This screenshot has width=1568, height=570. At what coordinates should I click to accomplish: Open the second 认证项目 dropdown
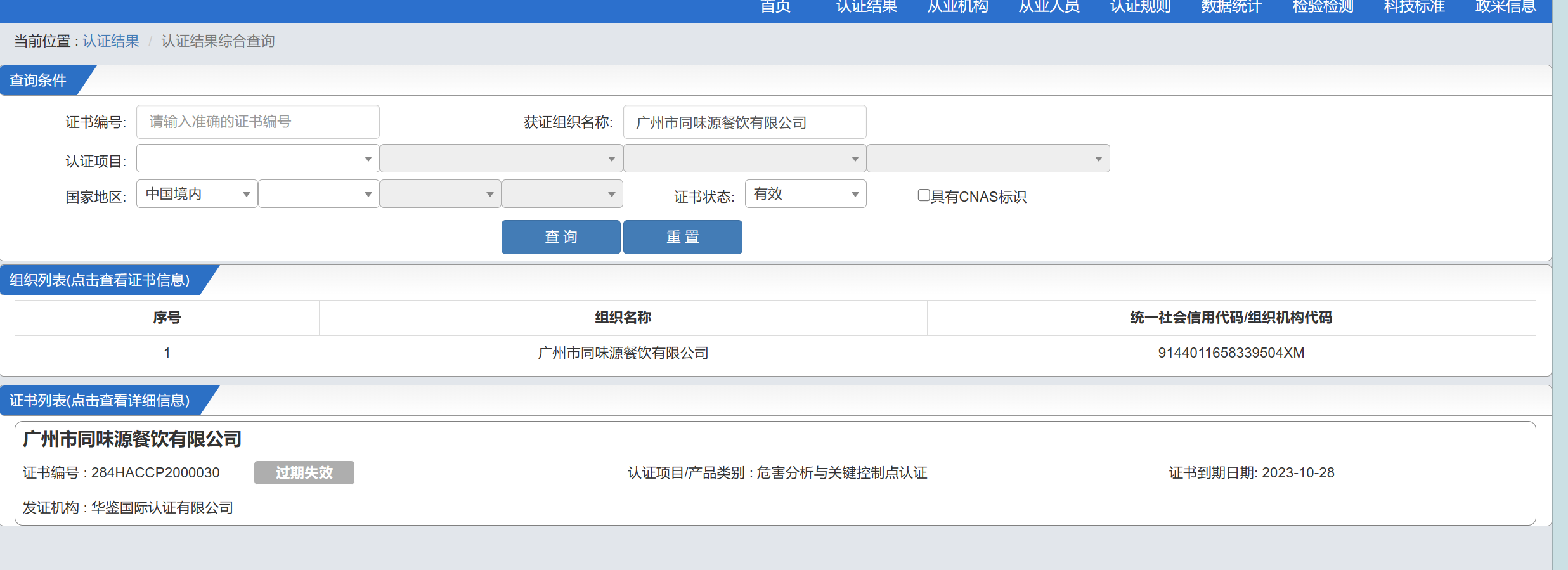(x=501, y=159)
